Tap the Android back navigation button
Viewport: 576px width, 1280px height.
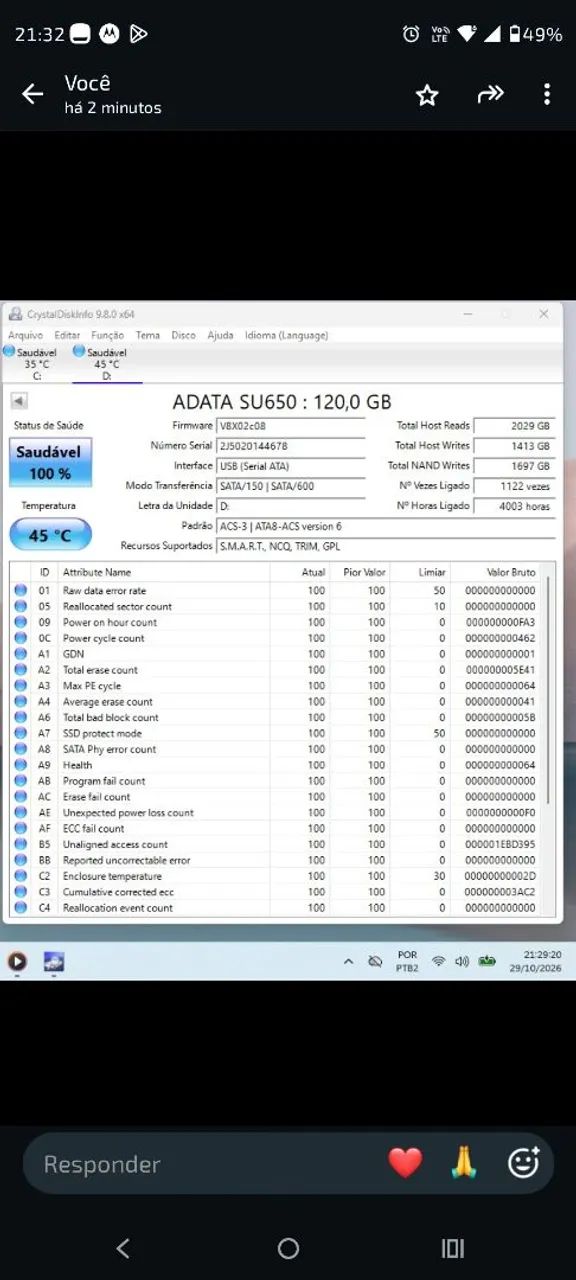[123, 1248]
